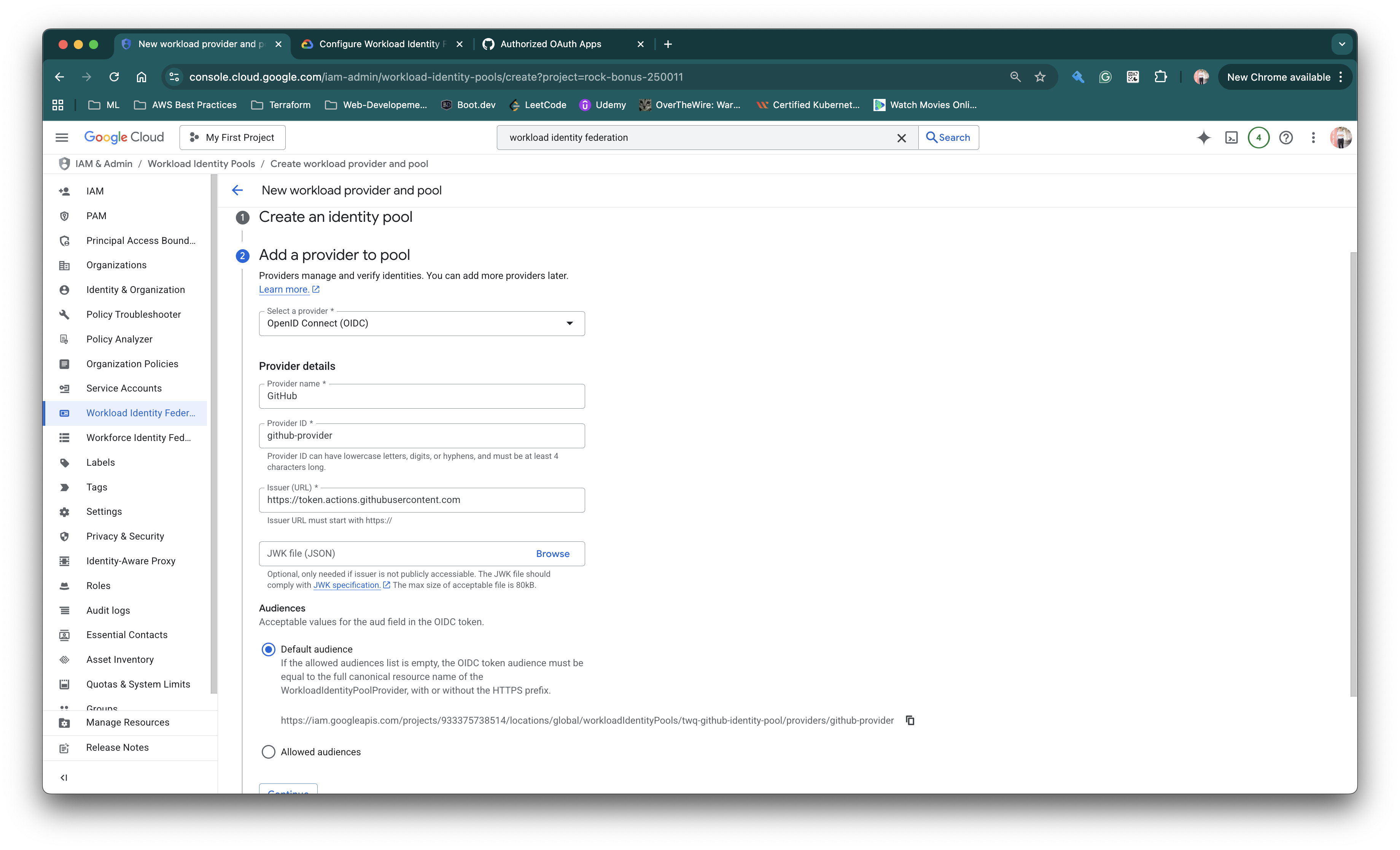Screen dimensions: 1400x850
Task: Open the Terraform bookmarks folder
Action: [x=281, y=105]
